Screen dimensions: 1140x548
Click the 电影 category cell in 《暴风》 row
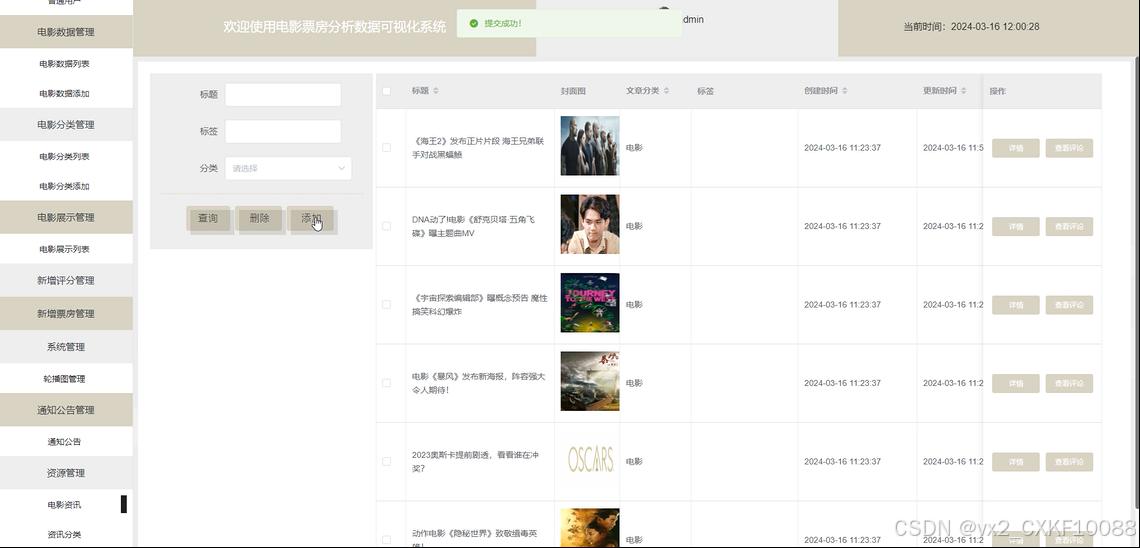click(x=634, y=383)
